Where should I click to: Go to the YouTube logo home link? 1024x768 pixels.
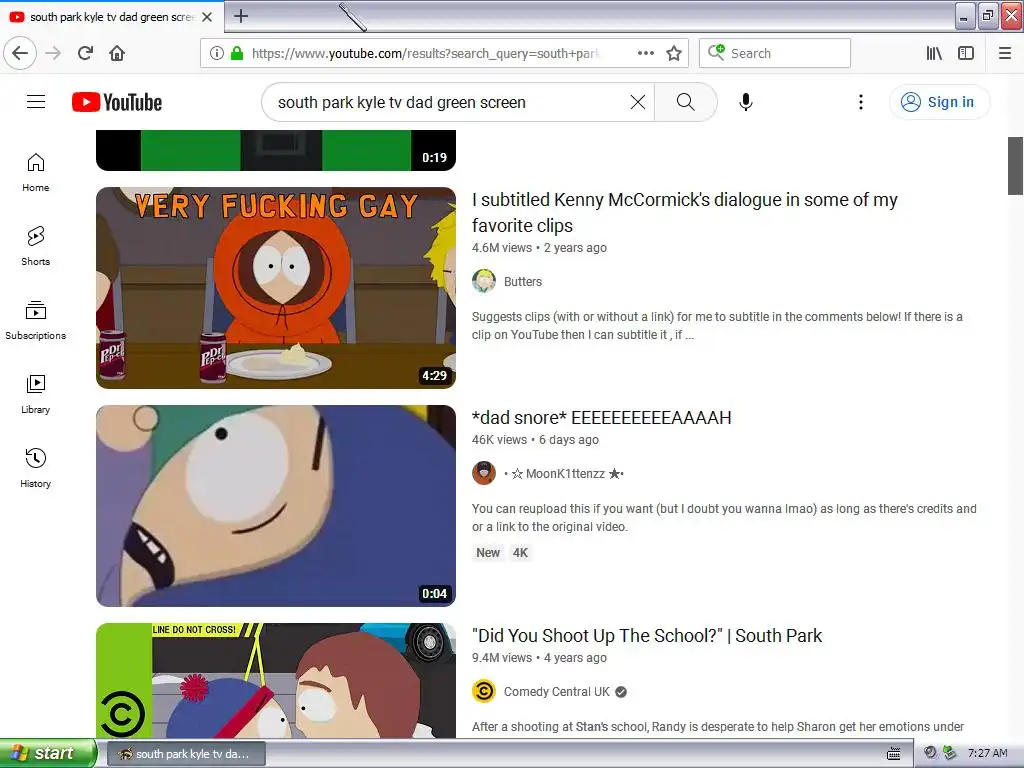(x=117, y=102)
